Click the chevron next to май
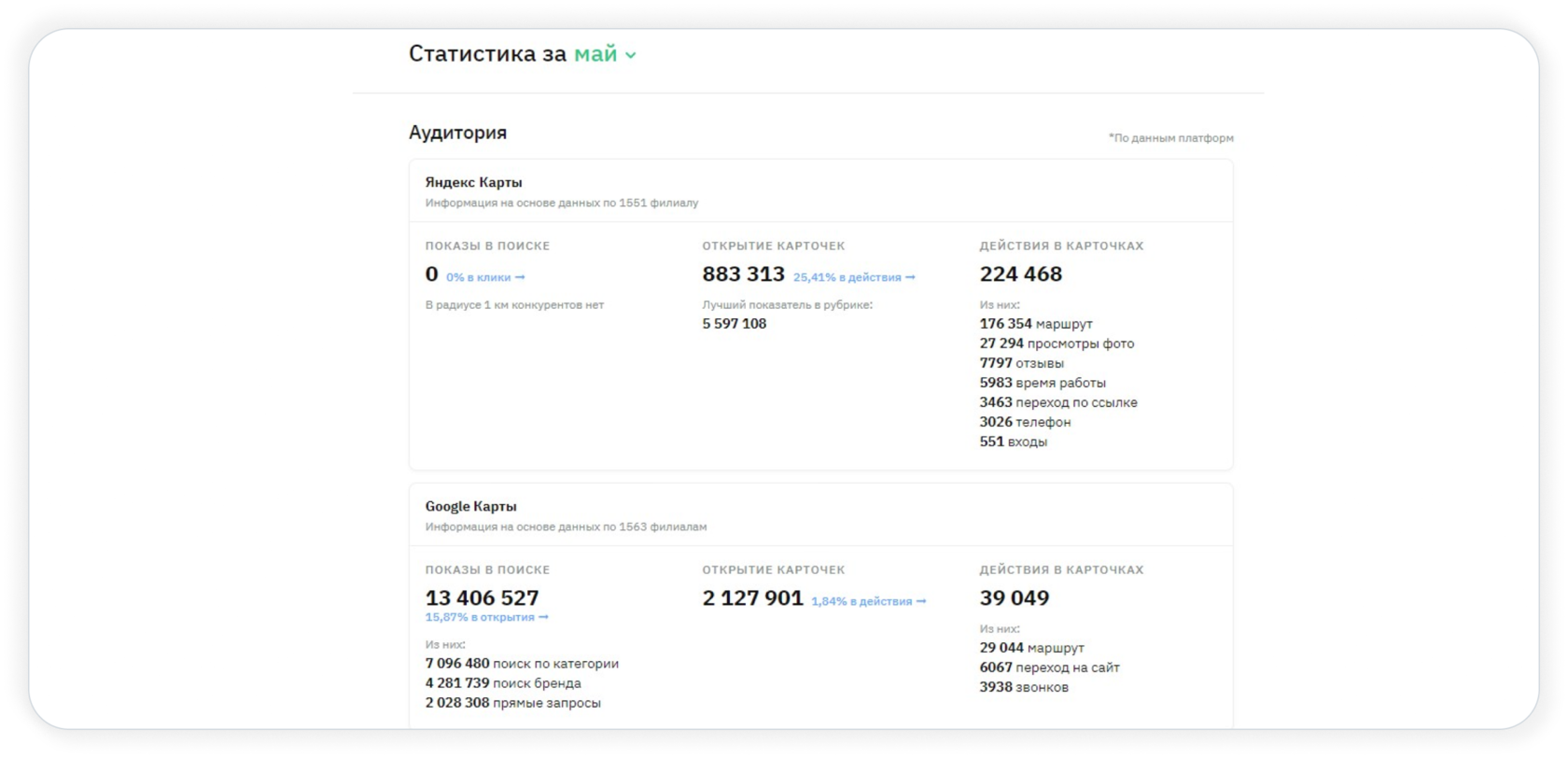Screen dimensions: 1568x758 point(631,55)
